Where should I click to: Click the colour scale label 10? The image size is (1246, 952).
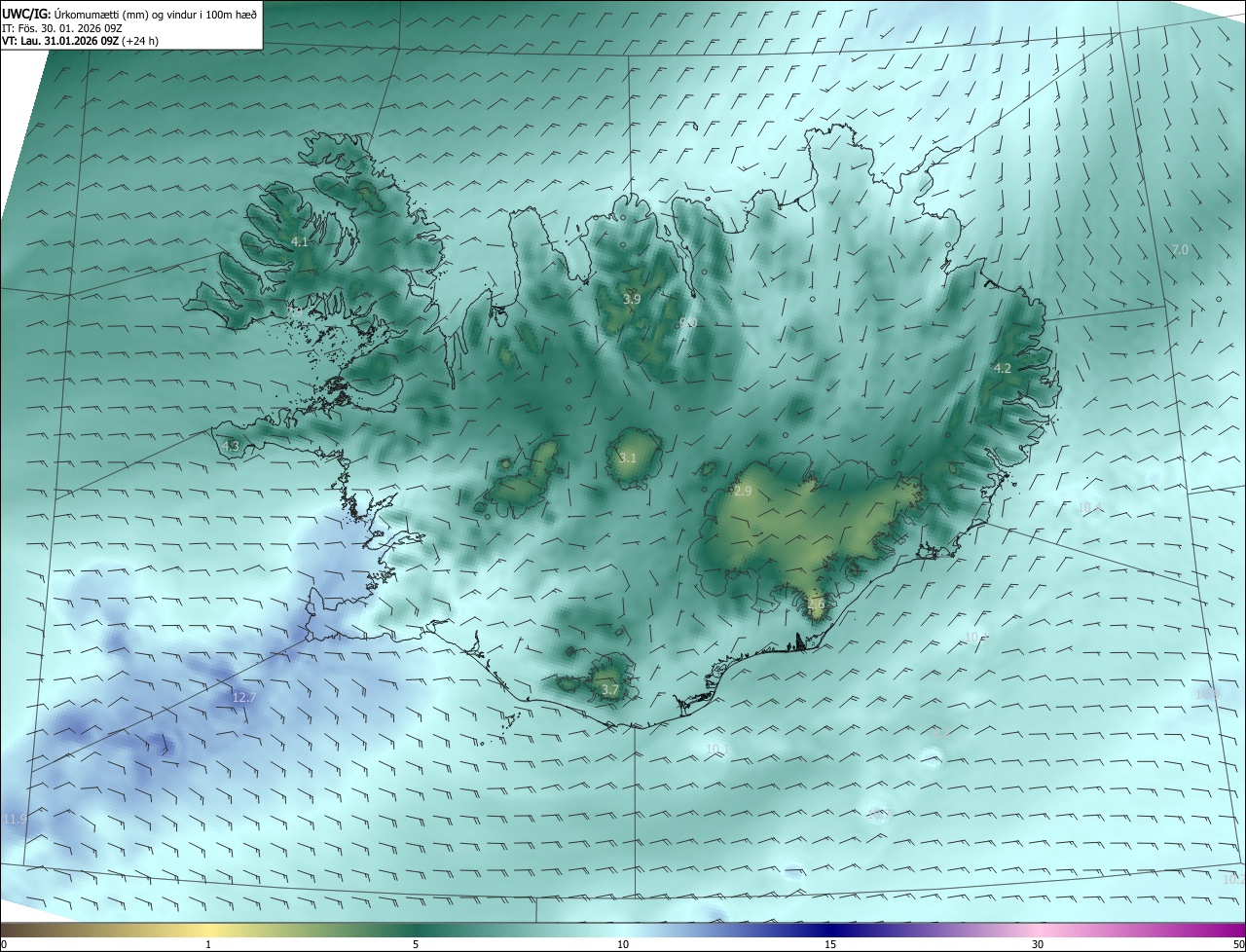click(623, 945)
